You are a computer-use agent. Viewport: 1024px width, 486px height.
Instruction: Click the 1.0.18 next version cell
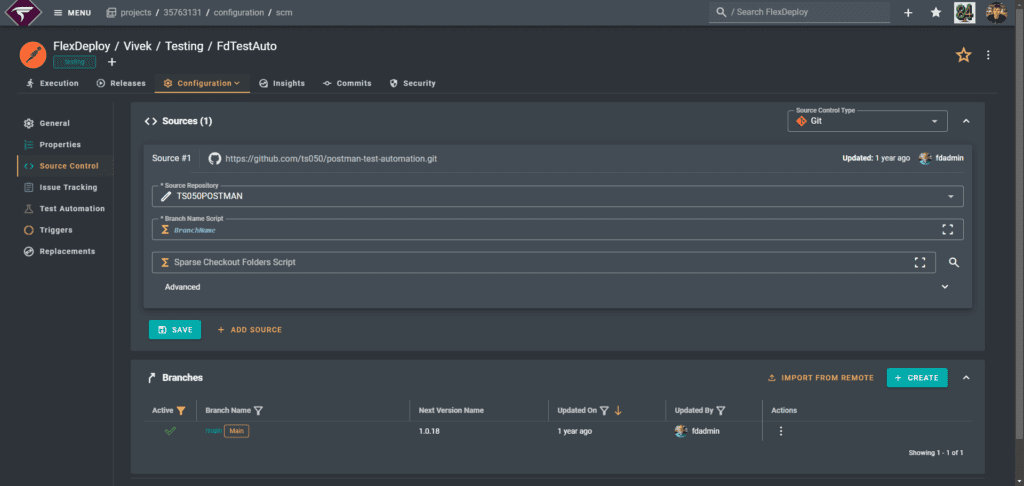pyautogui.click(x=429, y=431)
